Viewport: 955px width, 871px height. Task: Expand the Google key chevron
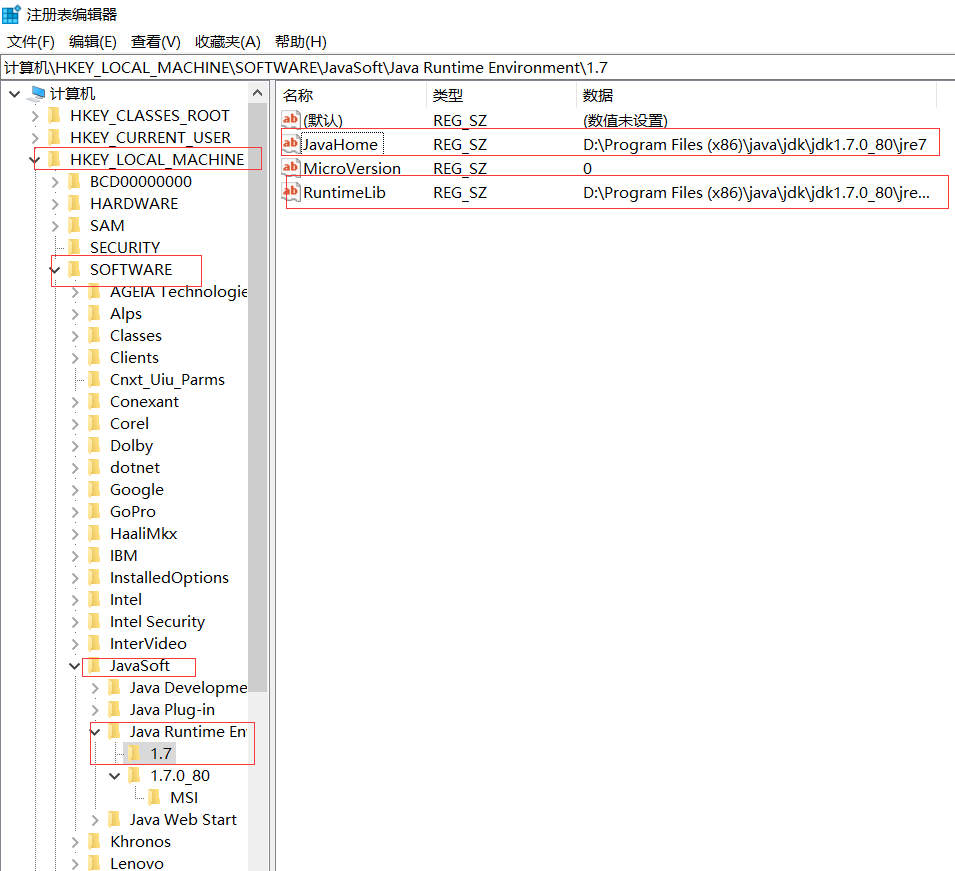pos(75,490)
